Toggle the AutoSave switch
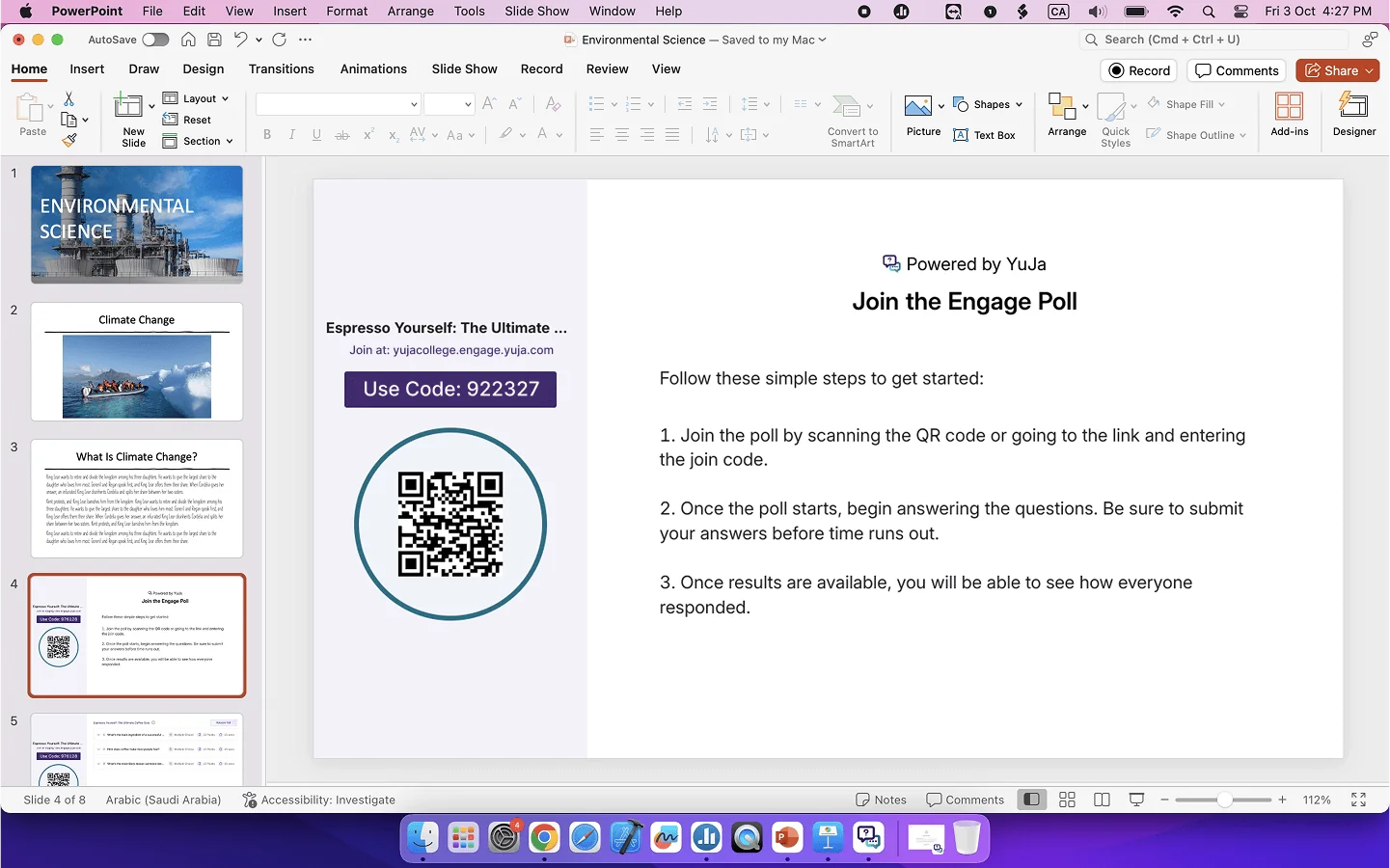This screenshot has width=1390, height=868. coord(155,40)
